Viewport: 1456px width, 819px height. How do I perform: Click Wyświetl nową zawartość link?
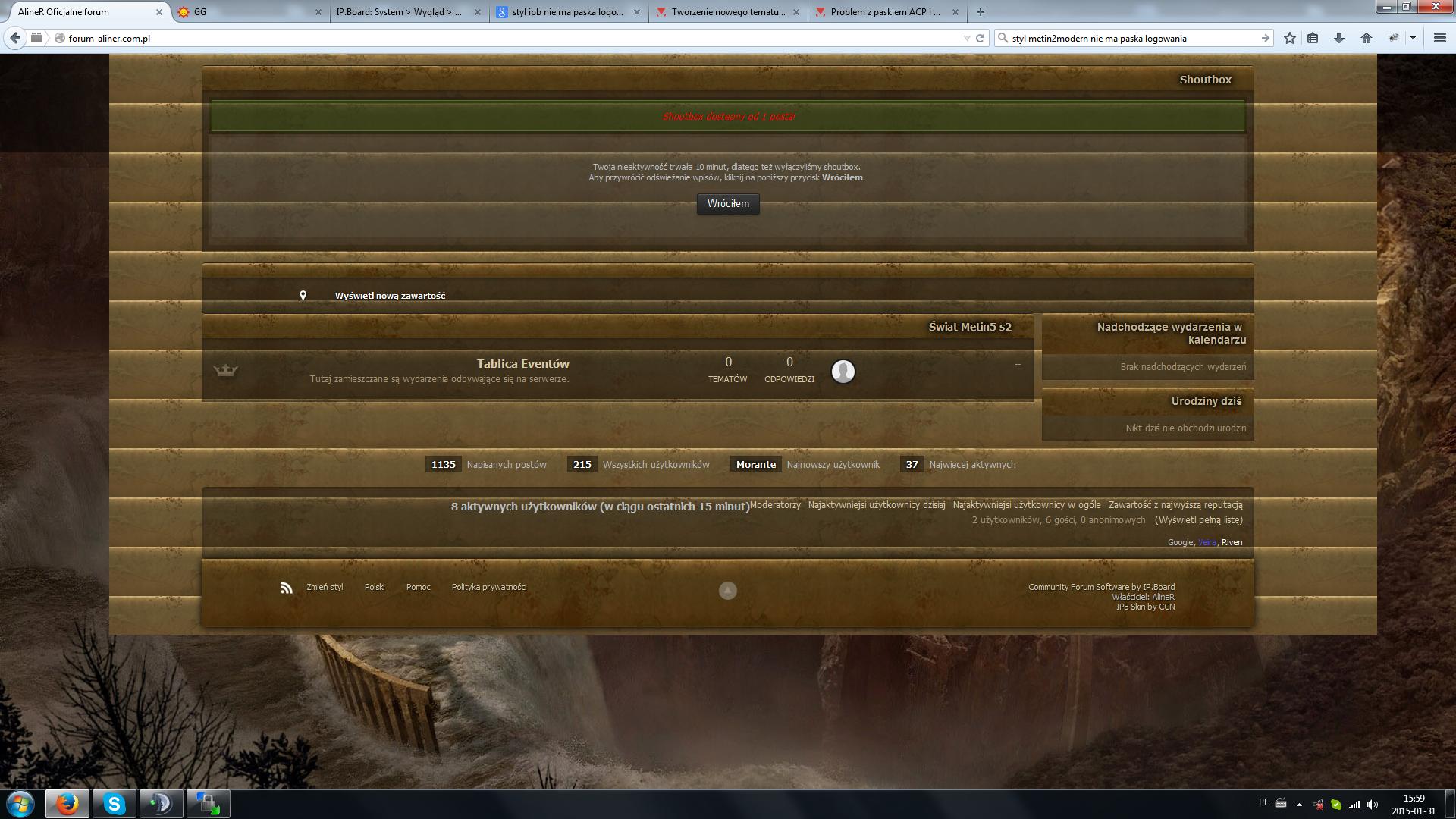tap(390, 296)
